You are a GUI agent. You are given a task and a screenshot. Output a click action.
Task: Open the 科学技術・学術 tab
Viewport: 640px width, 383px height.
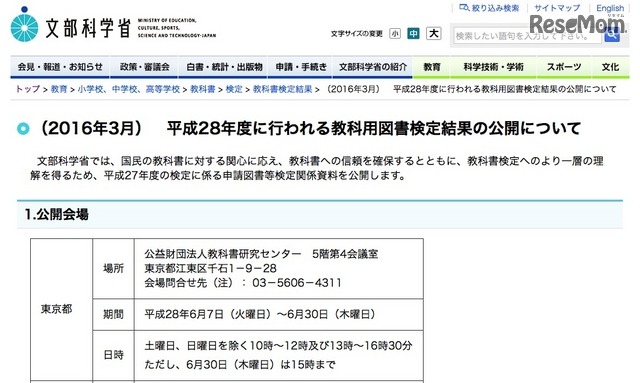[493, 67]
